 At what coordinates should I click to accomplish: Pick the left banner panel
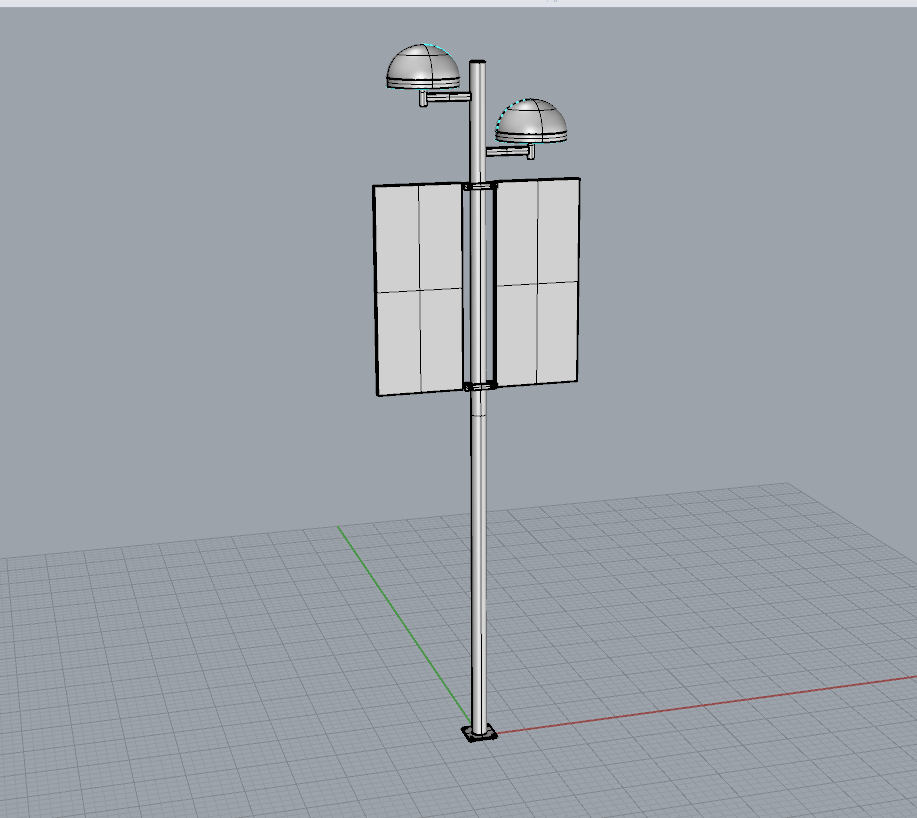pyautogui.click(x=419, y=289)
